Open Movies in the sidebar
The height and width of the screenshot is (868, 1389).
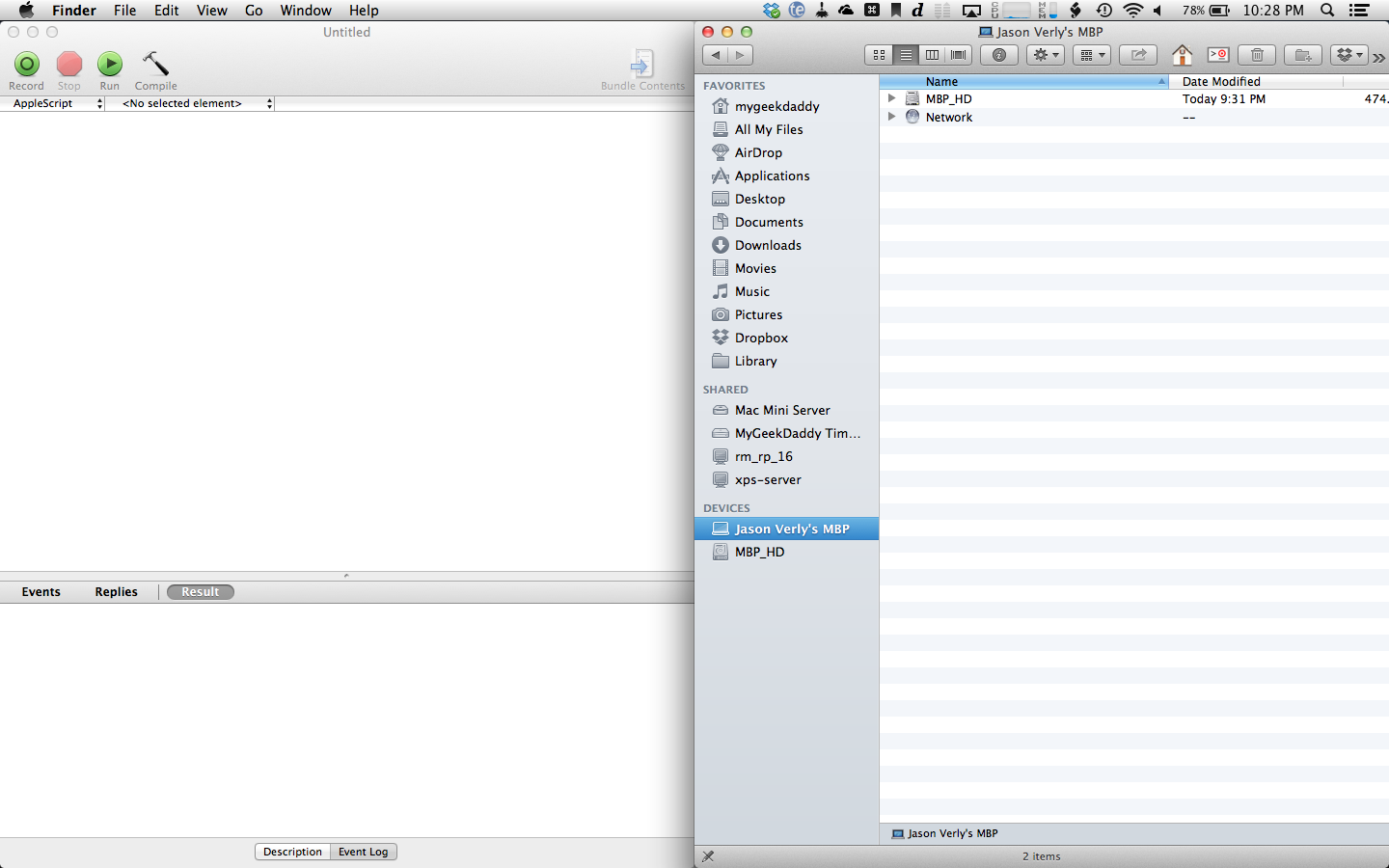(786, 268)
